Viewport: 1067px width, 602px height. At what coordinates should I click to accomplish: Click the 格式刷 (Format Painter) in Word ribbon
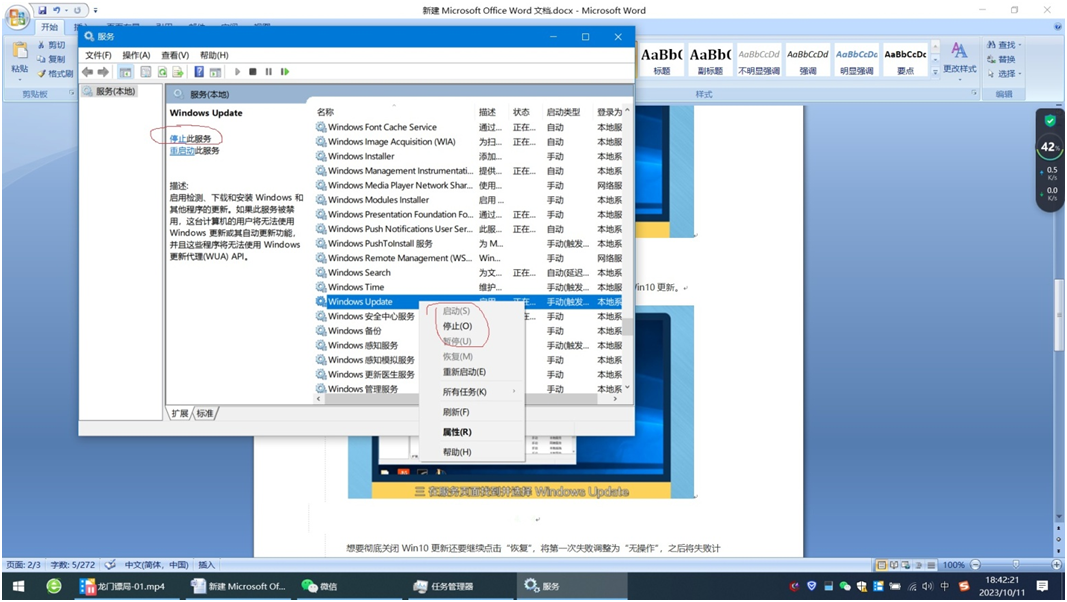tap(55, 73)
